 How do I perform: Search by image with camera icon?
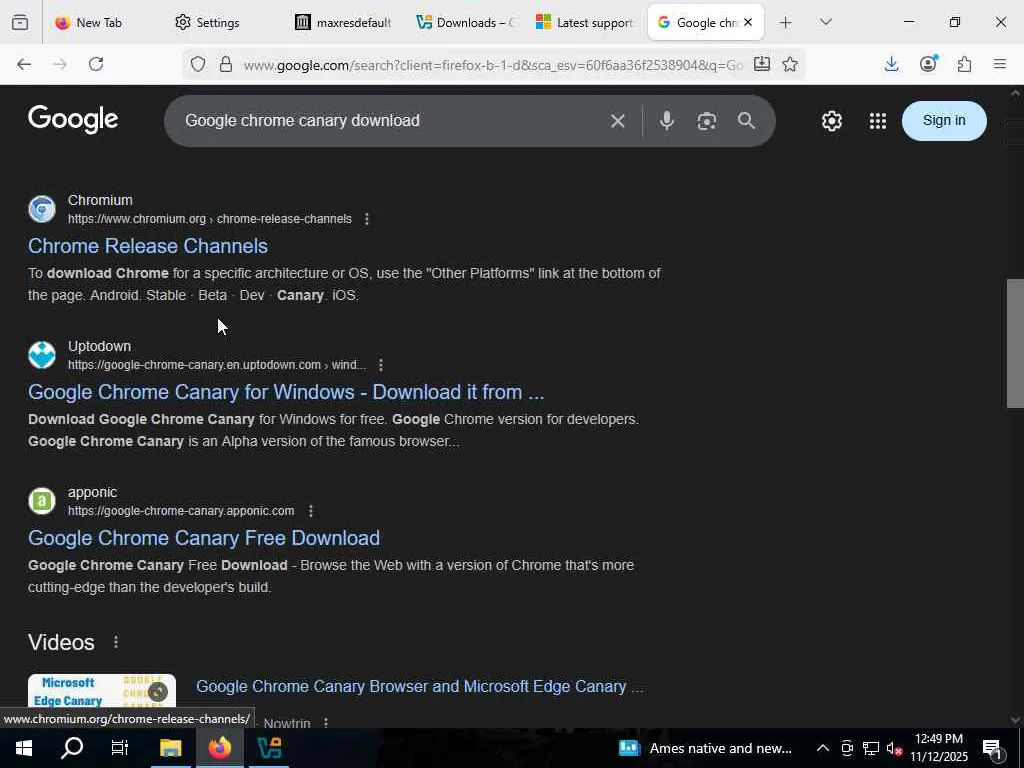pos(707,121)
